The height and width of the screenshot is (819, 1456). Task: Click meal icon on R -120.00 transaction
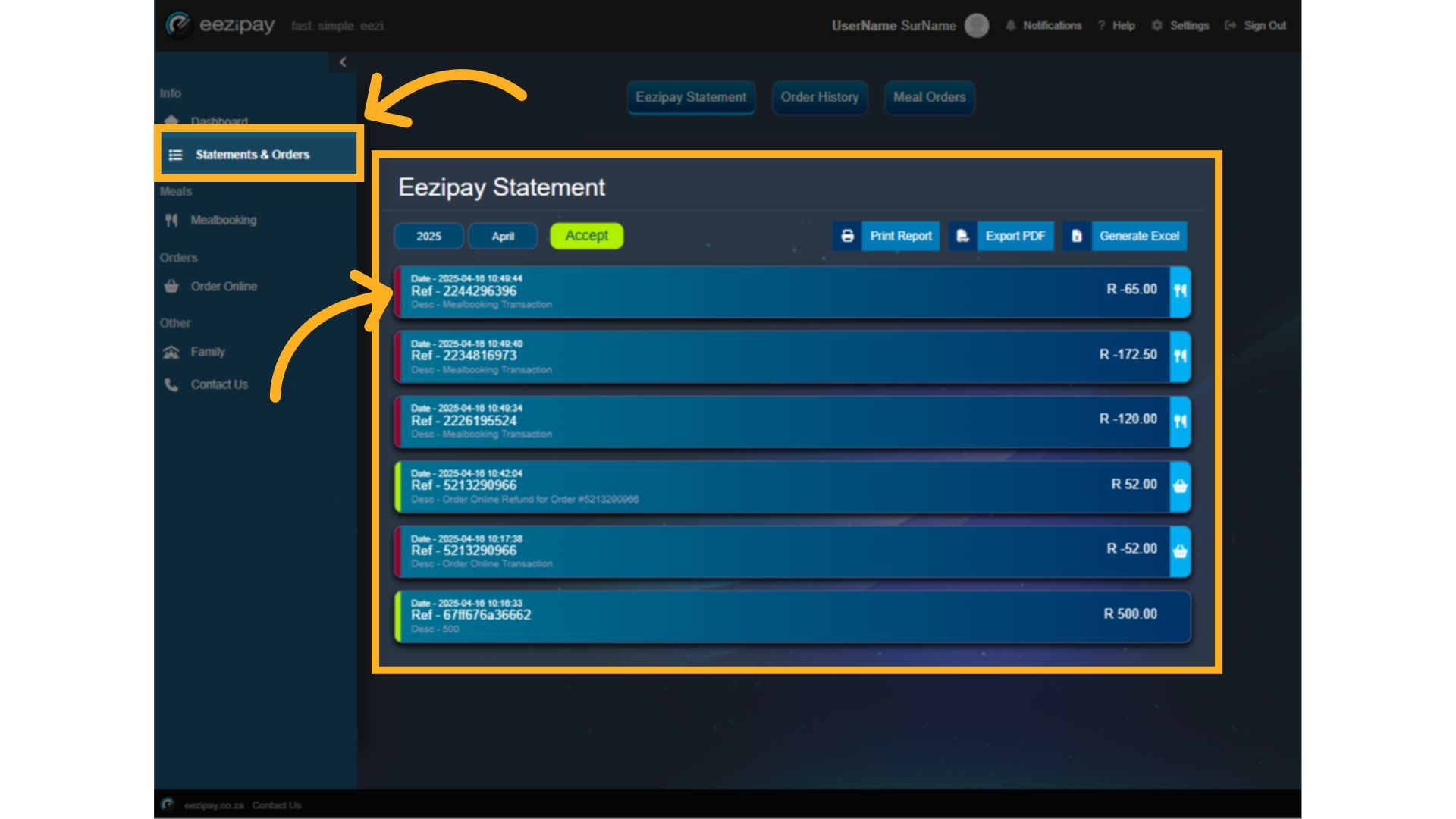[1180, 422]
